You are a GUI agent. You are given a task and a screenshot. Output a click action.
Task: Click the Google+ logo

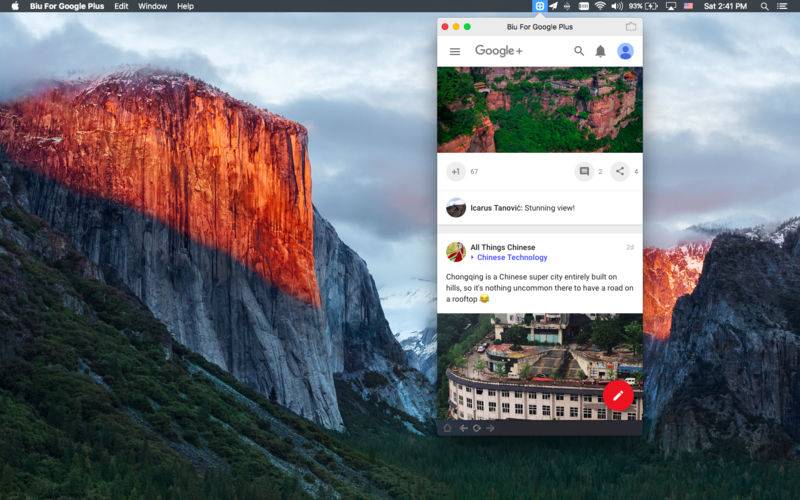click(498, 51)
